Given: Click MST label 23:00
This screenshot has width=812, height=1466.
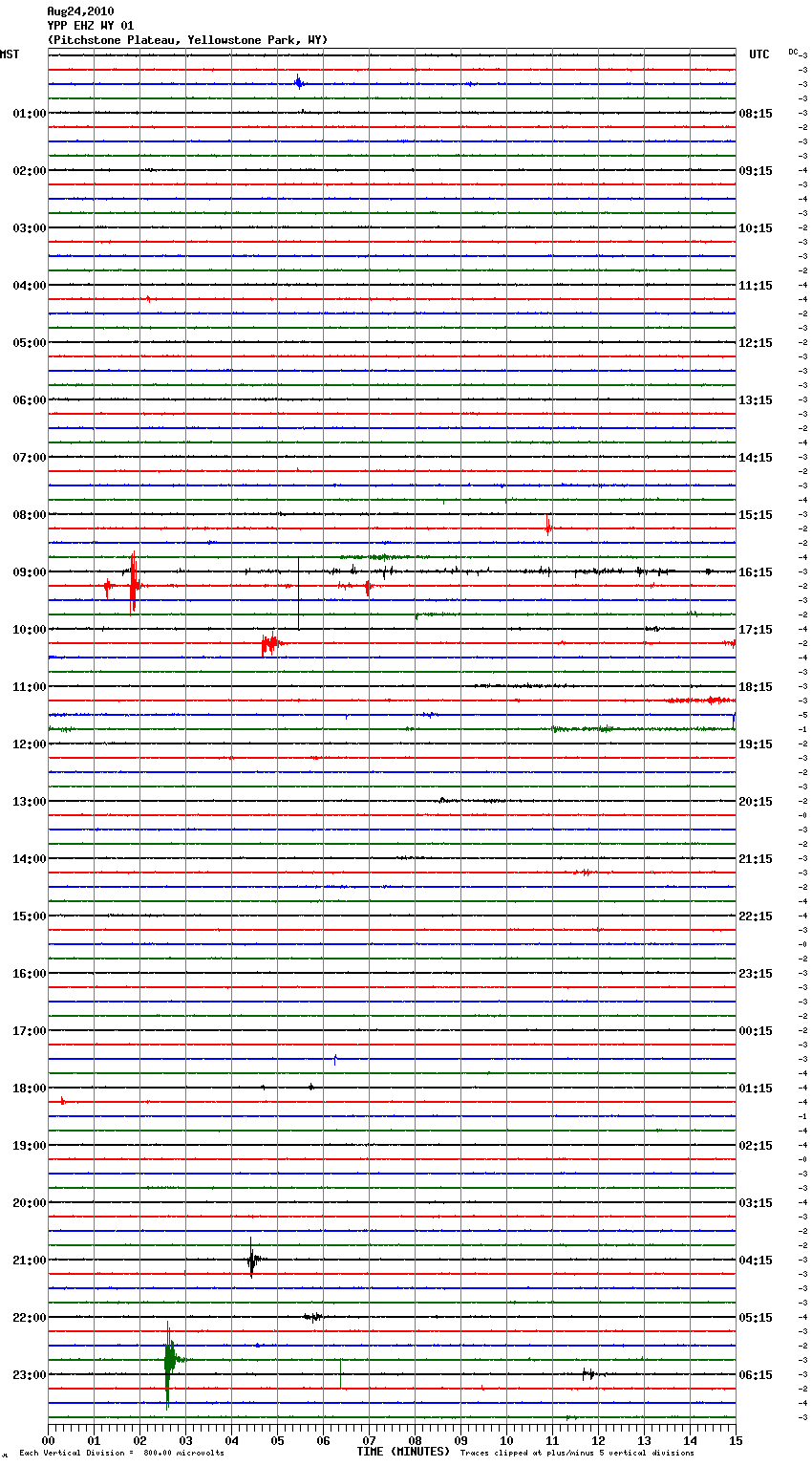Looking at the screenshot, I should point(30,1375).
